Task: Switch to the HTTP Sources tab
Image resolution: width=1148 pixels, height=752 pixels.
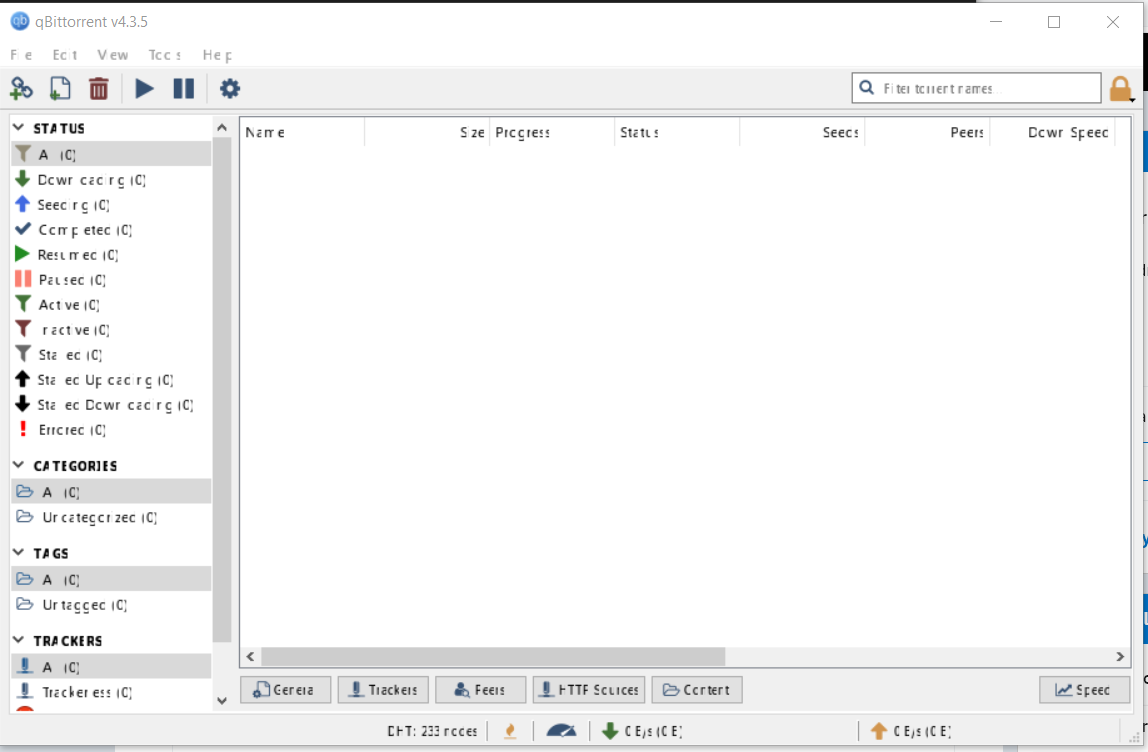Action: (589, 690)
